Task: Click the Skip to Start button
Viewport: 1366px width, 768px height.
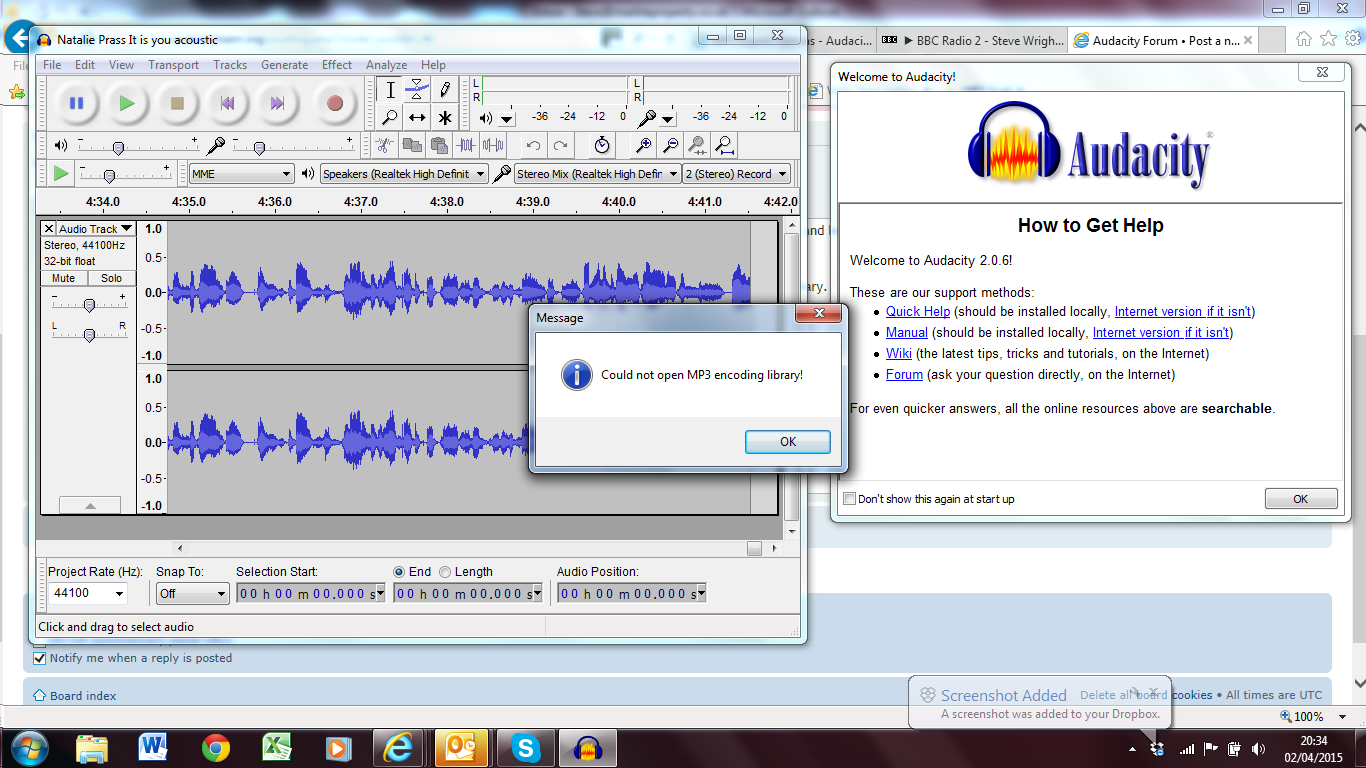Action: click(x=227, y=103)
